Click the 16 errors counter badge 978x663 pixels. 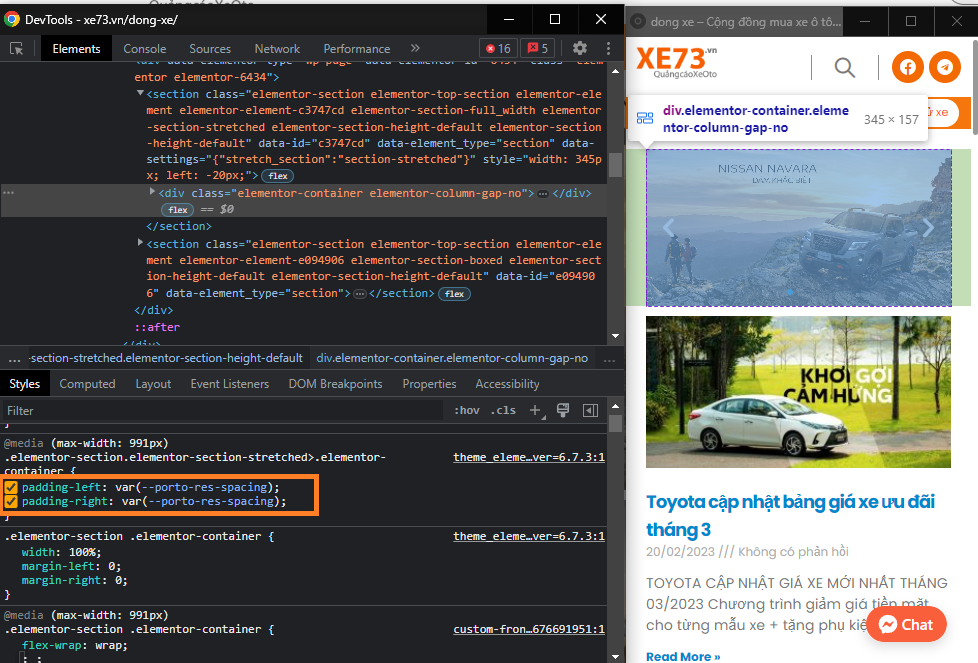pos(498,48)
